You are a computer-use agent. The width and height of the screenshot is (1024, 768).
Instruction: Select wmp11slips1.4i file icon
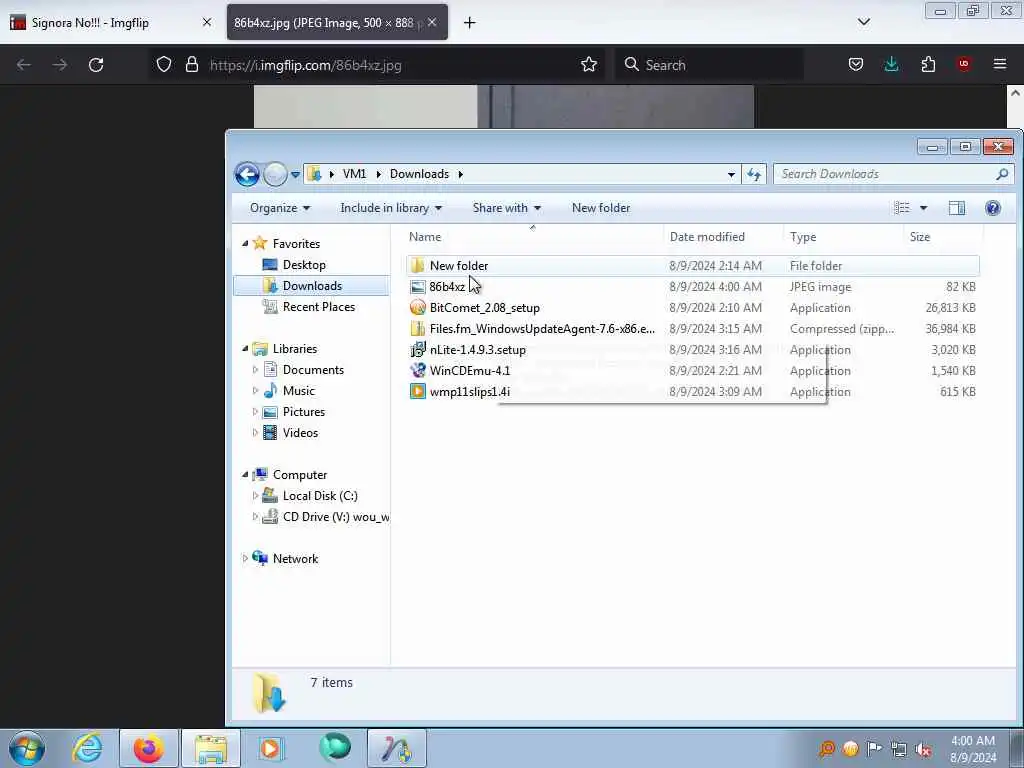point(417,391)
